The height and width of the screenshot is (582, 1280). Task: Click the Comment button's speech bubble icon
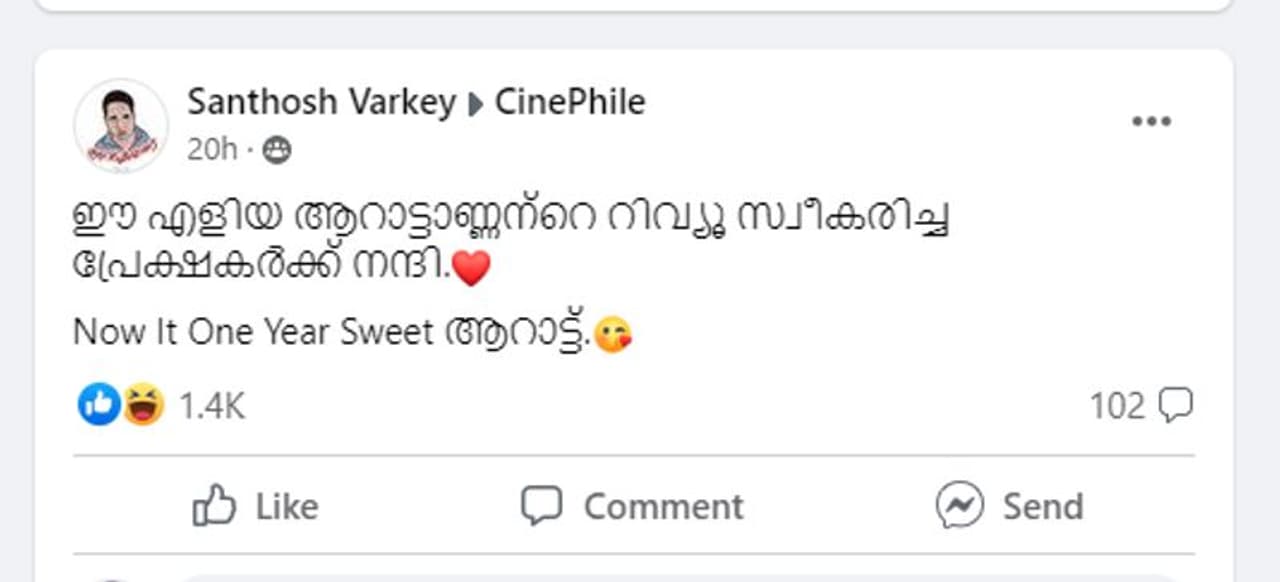coord(542,505)
